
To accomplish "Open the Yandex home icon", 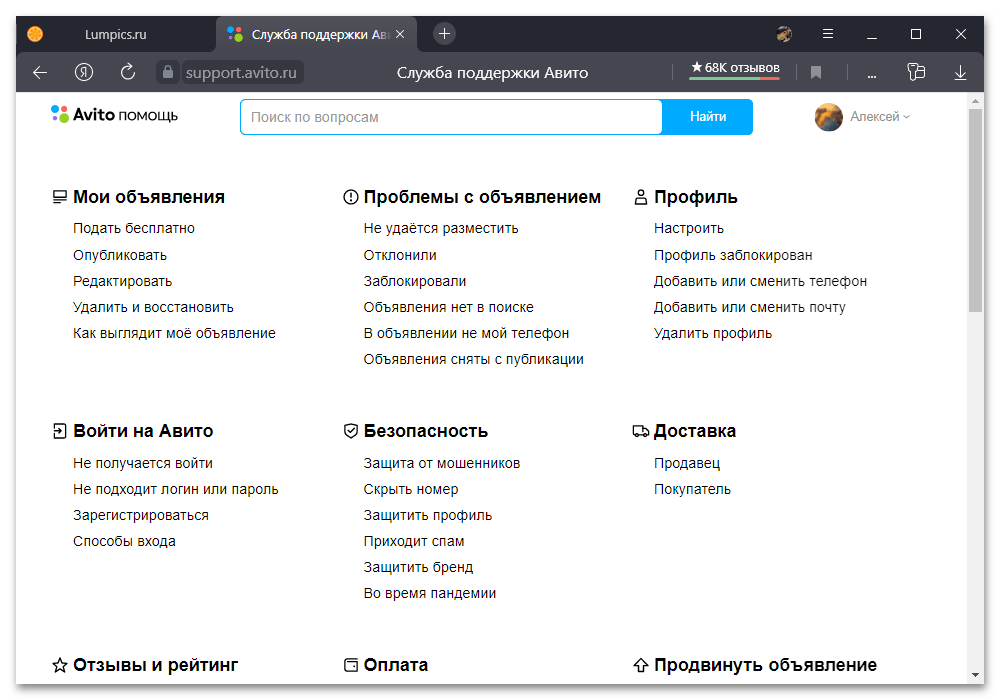I will [84, 73].
